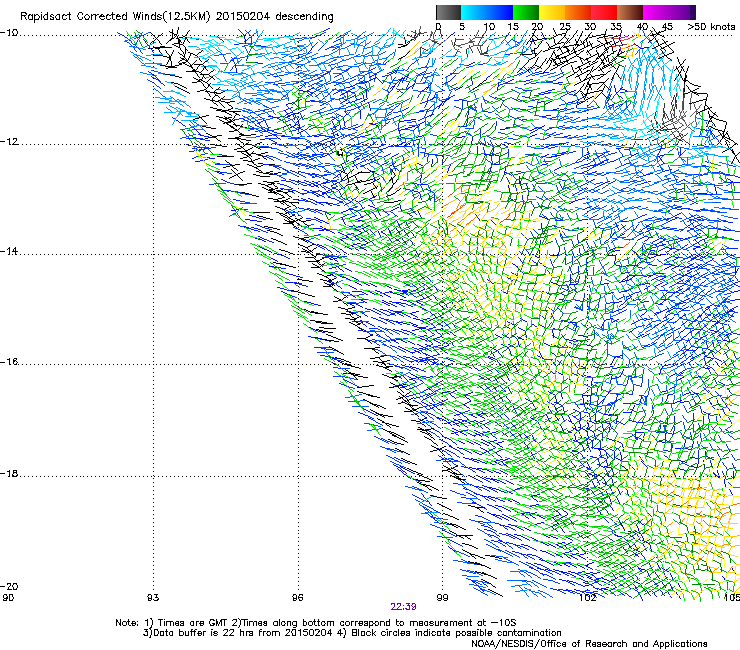Click the yellow 20-25 knots legend swatch
The width and height of the screenshot is (740, 650).
[x=552, y=12]
